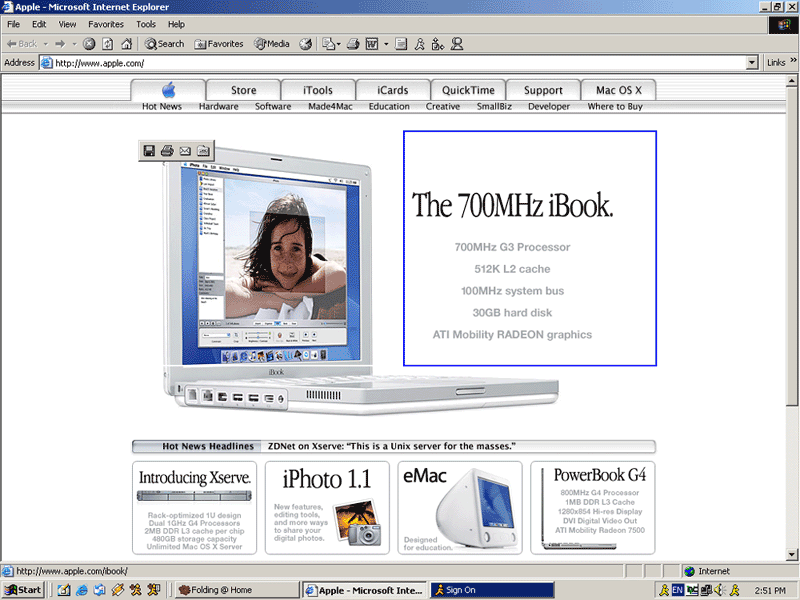800x600 pixels.
Task: Stop loading the page
Action: coord(89,44)
